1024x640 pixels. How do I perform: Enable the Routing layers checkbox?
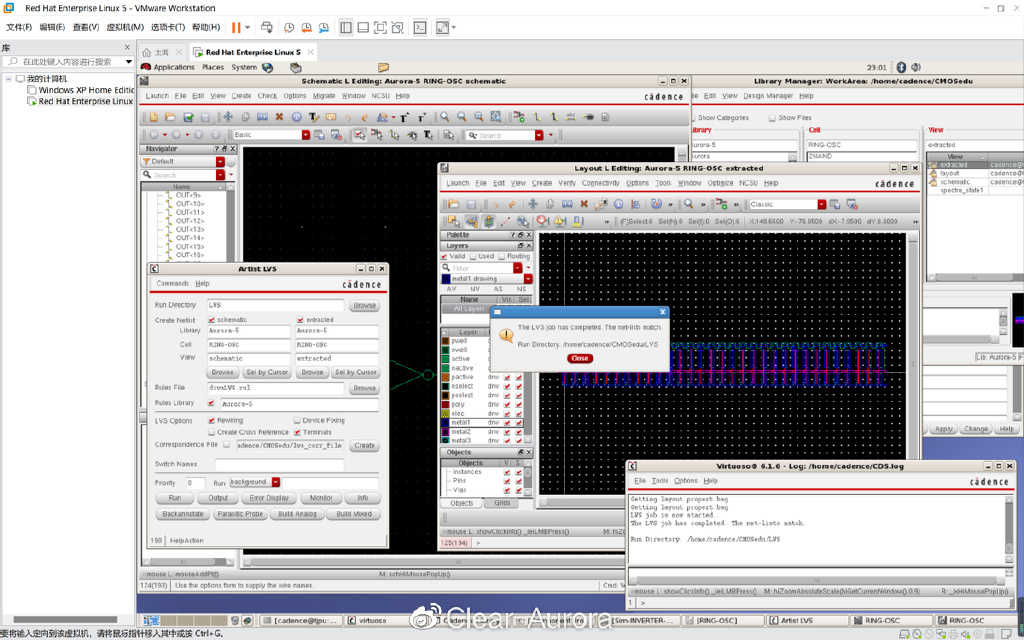click(502, 257)
